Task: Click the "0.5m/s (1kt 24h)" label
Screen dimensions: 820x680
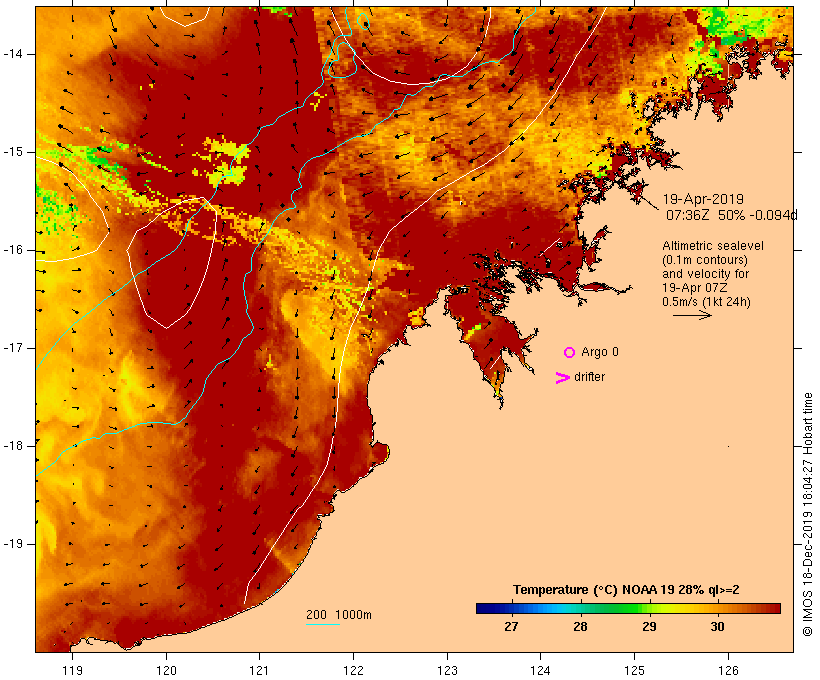Action: (x=706, y=302)
